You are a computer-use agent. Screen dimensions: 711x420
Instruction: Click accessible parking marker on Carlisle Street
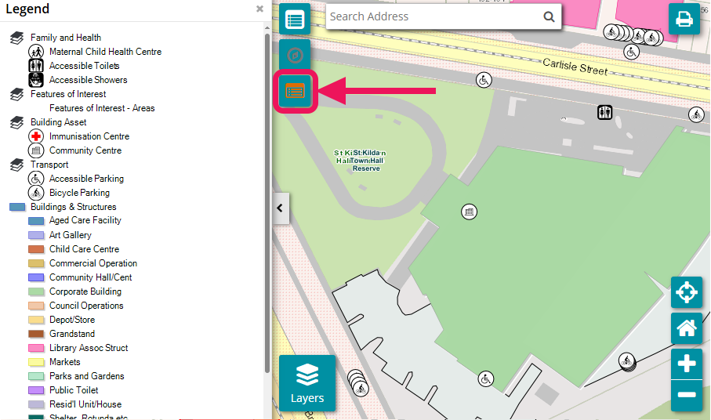(483, 79)
